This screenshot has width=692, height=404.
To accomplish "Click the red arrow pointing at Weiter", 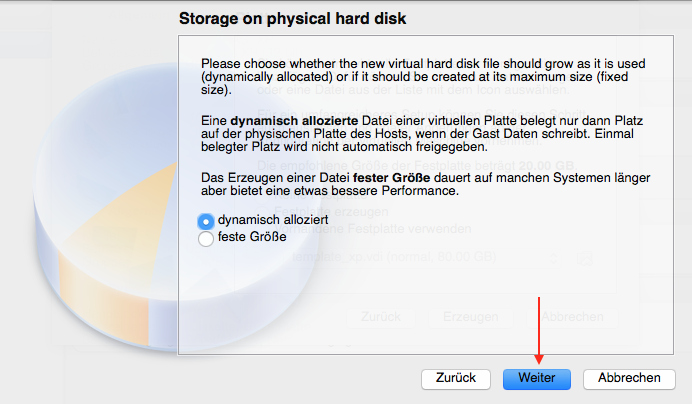I will [540, 330].
